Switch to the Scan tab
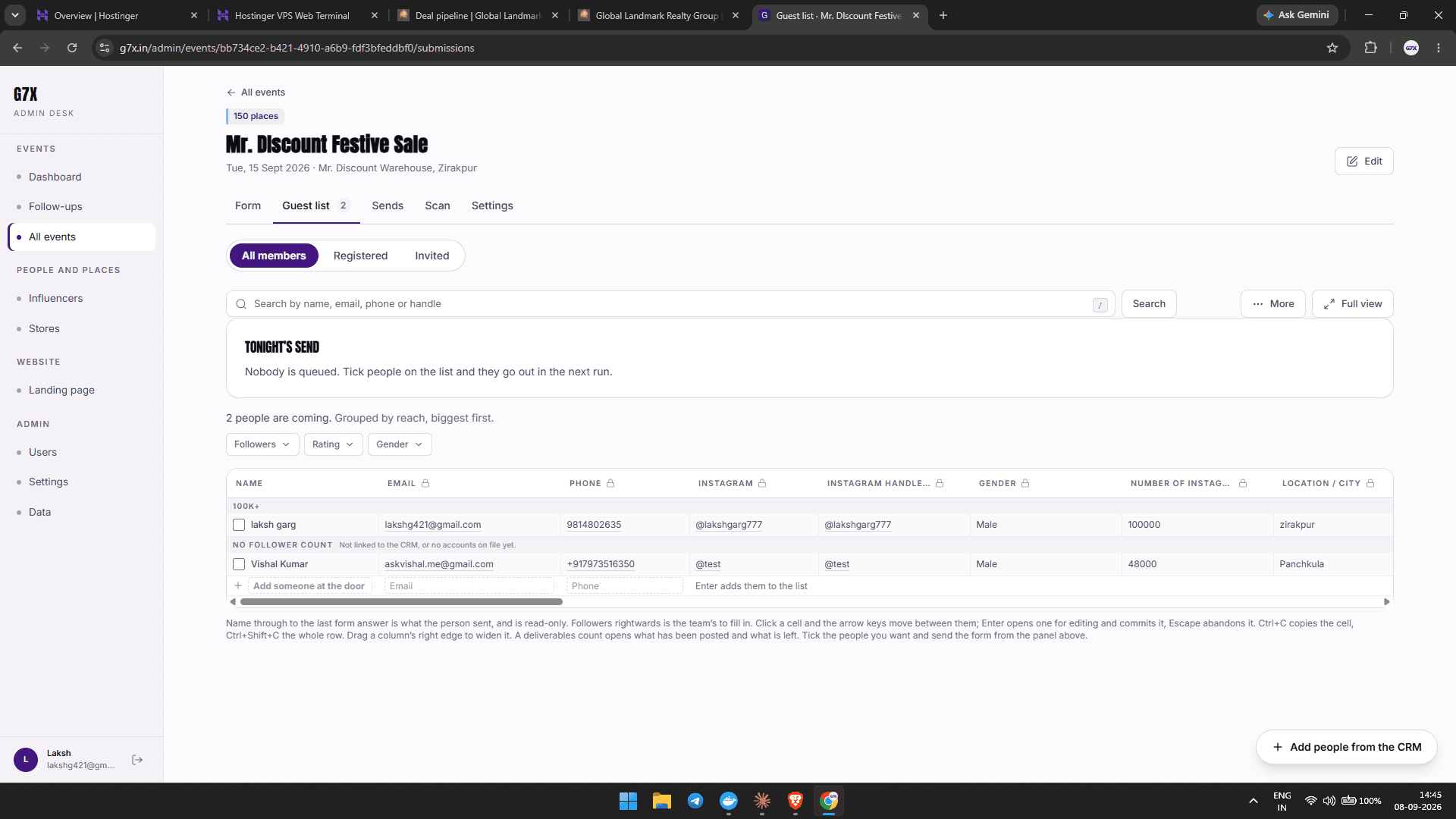The image size is (1456, 819). 438,206
